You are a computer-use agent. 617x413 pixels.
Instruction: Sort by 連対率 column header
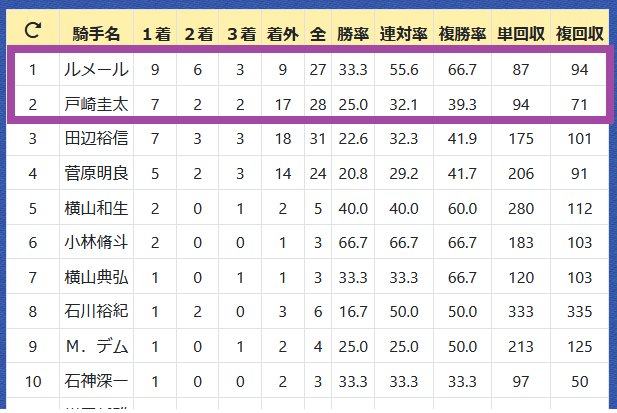coord(403,34)
